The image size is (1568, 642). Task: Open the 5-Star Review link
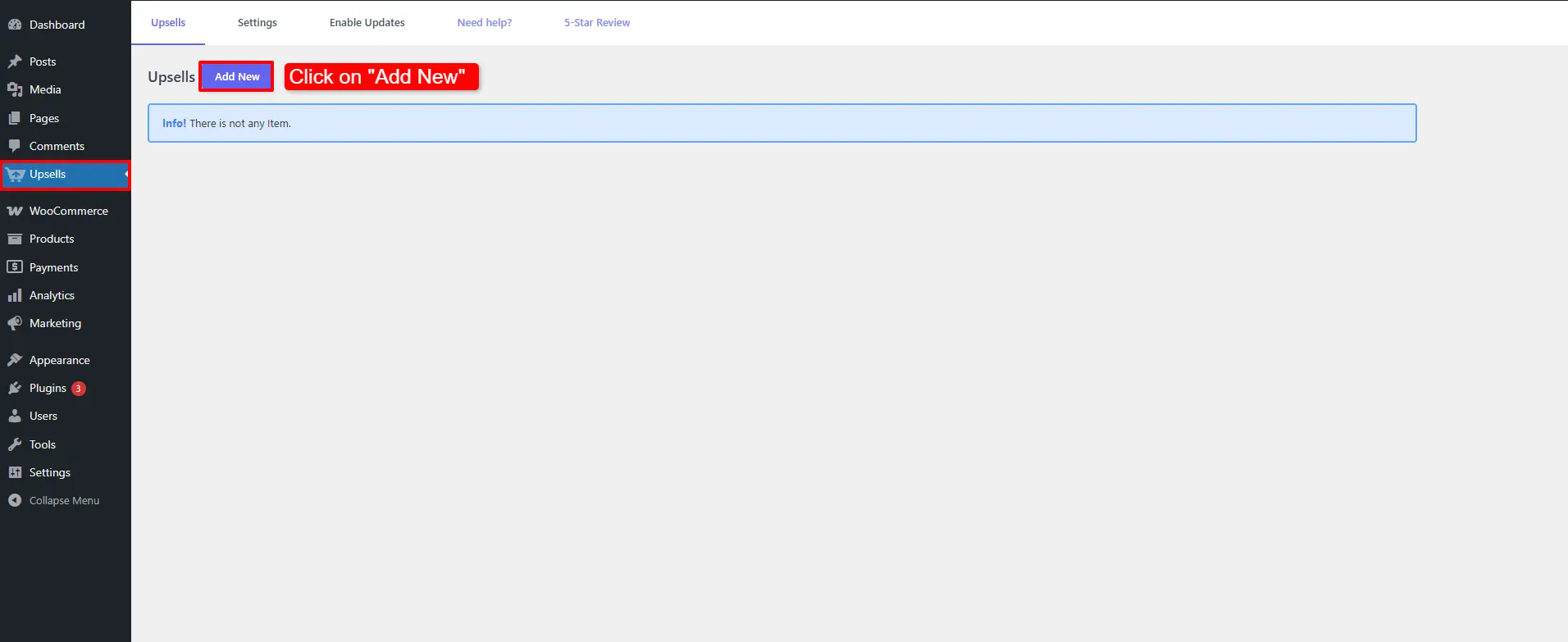pyautogui.click(x=596, y=23)
